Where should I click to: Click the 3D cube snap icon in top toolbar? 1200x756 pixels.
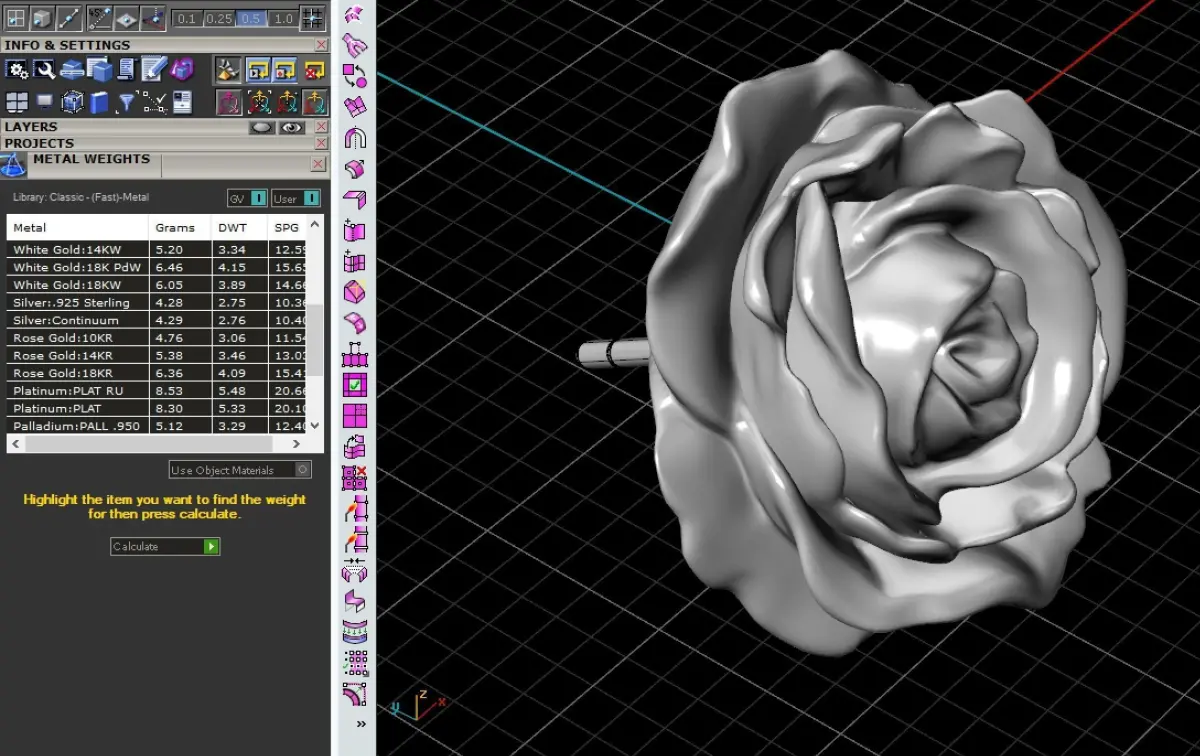pos(43,17)
